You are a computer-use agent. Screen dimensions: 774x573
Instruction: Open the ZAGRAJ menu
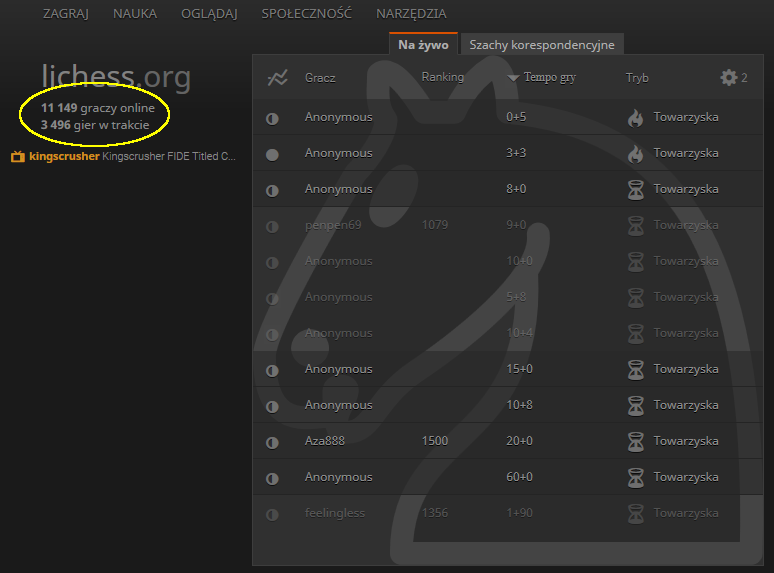[x=66, y=14]
